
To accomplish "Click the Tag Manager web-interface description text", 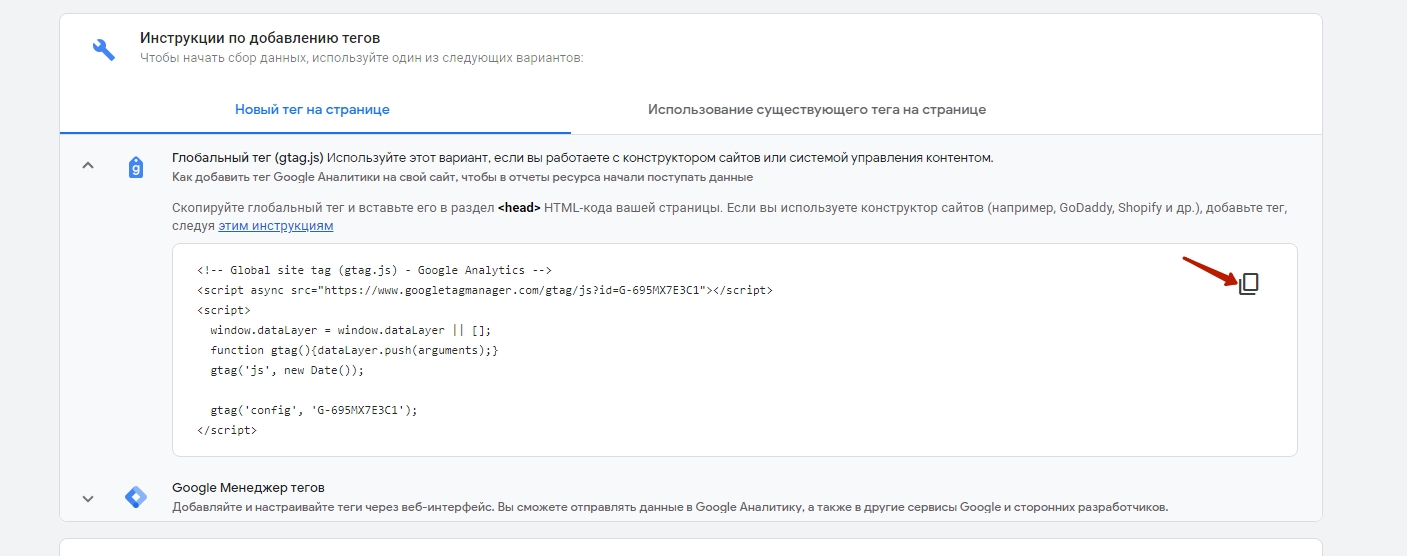I will (x=670, y=507).
